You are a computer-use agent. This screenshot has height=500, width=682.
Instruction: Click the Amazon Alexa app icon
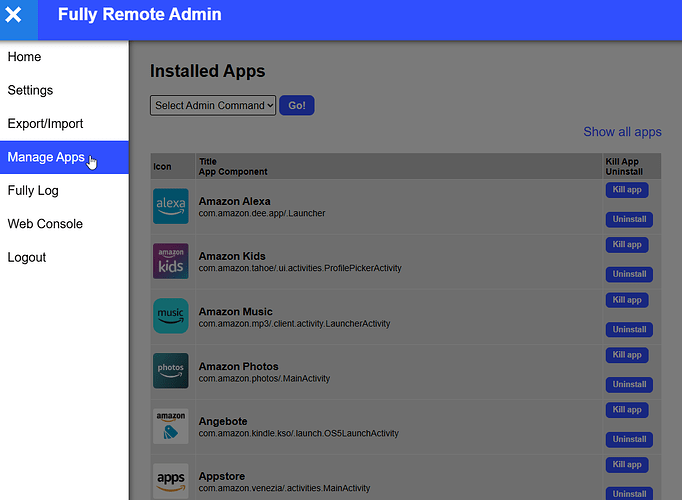[x=170, y=206]
